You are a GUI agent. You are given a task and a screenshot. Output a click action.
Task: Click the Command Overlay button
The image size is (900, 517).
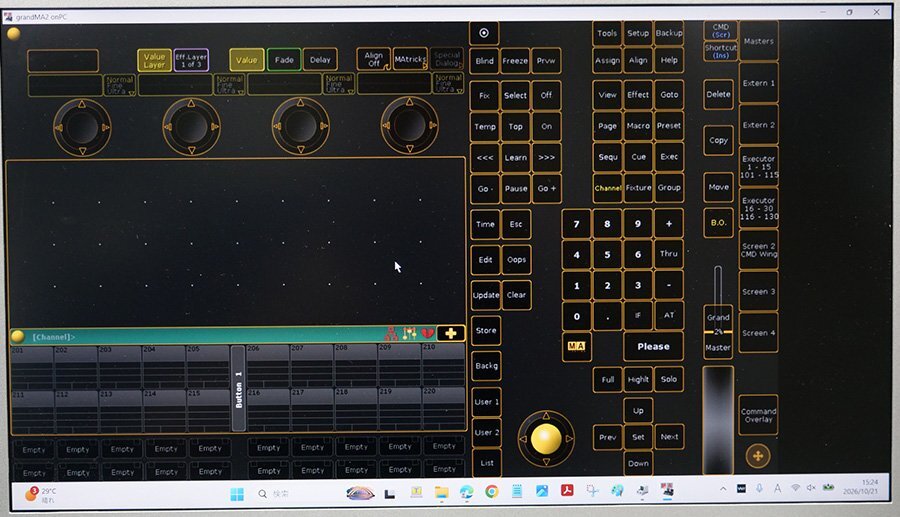pyautogui.click(x=758, y=415)
